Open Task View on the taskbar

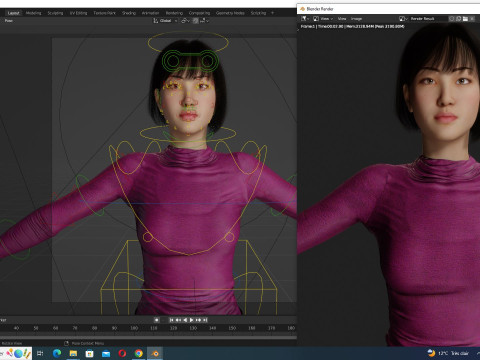(40, 353)
